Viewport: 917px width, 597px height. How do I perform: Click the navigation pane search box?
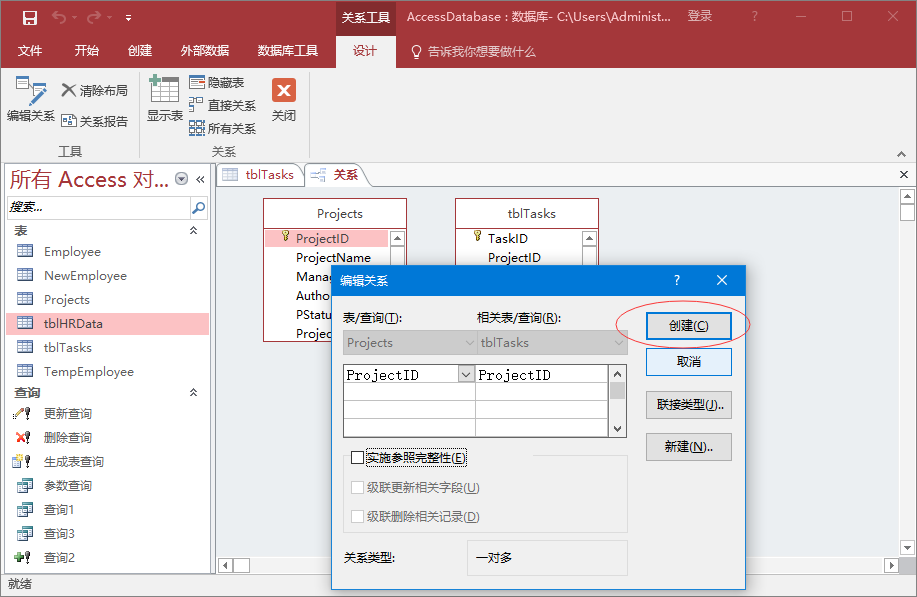click(98, 208)
